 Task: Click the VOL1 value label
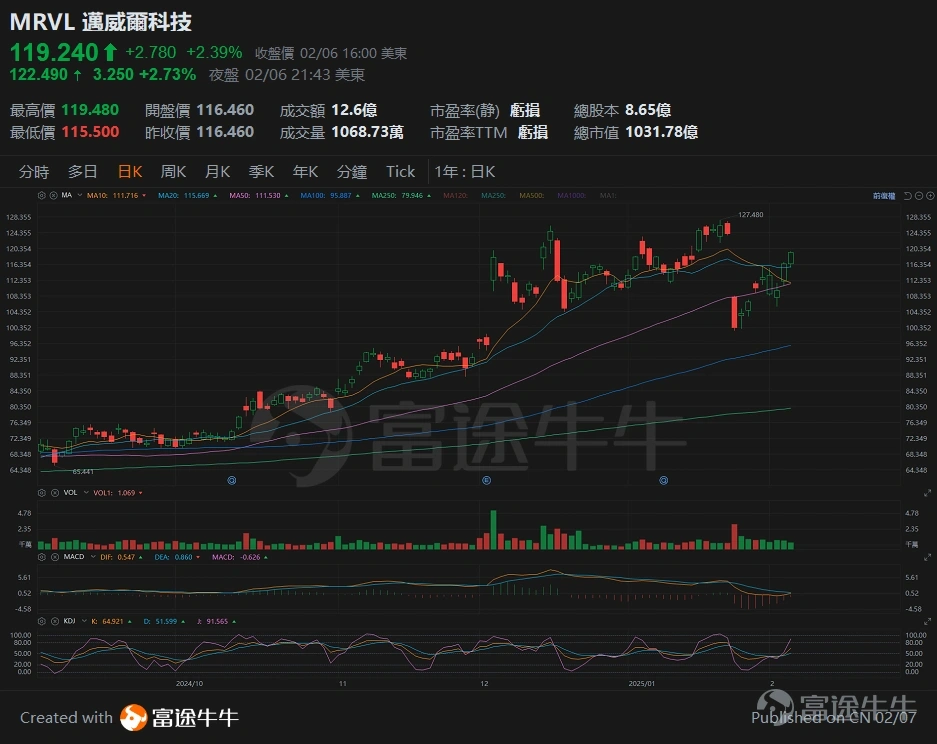(118, 493)
